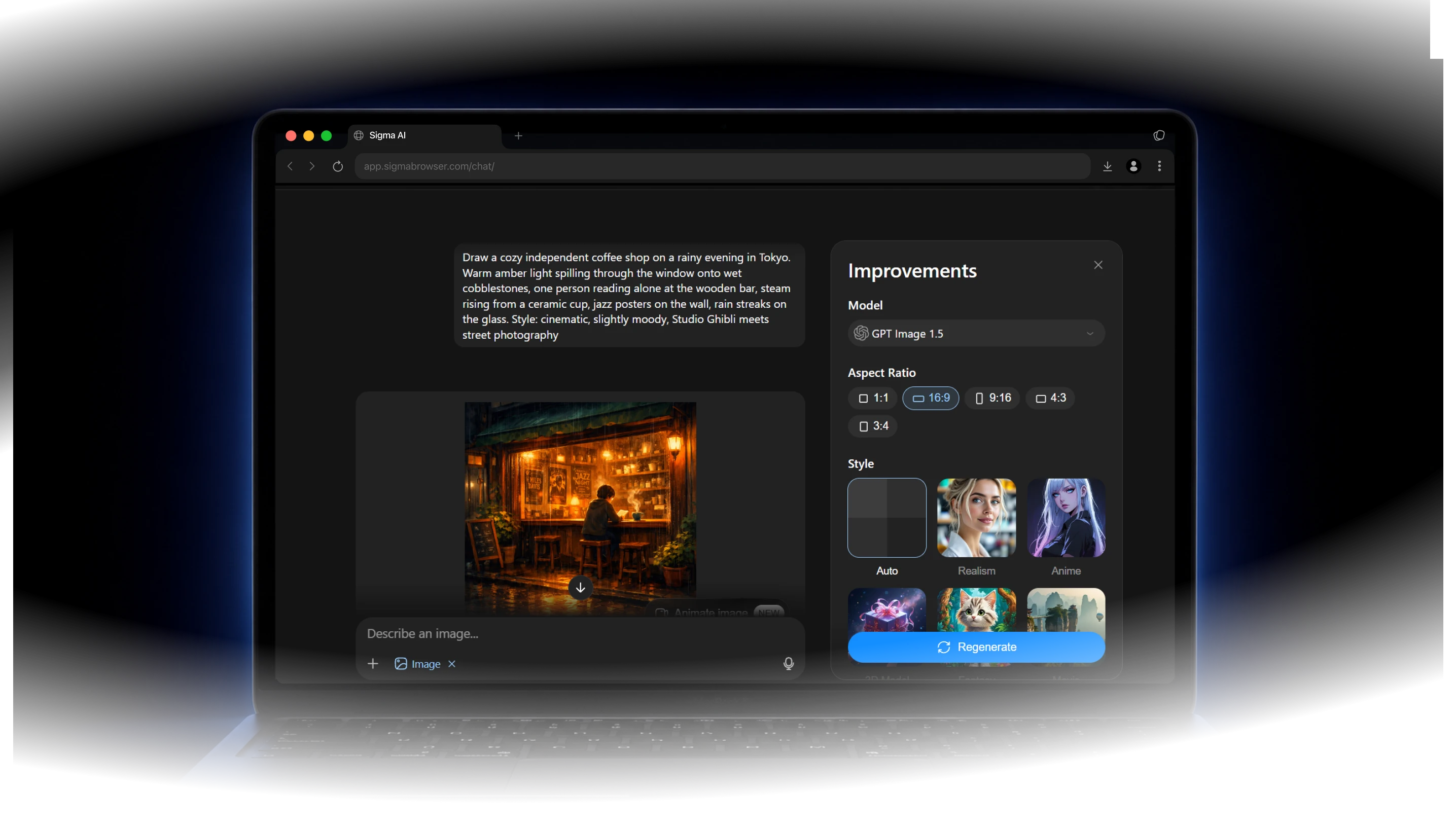Viewport: 1456px width, 827px height.
Task: Remove the Image mode chip with its X
Action: (452, 663)
